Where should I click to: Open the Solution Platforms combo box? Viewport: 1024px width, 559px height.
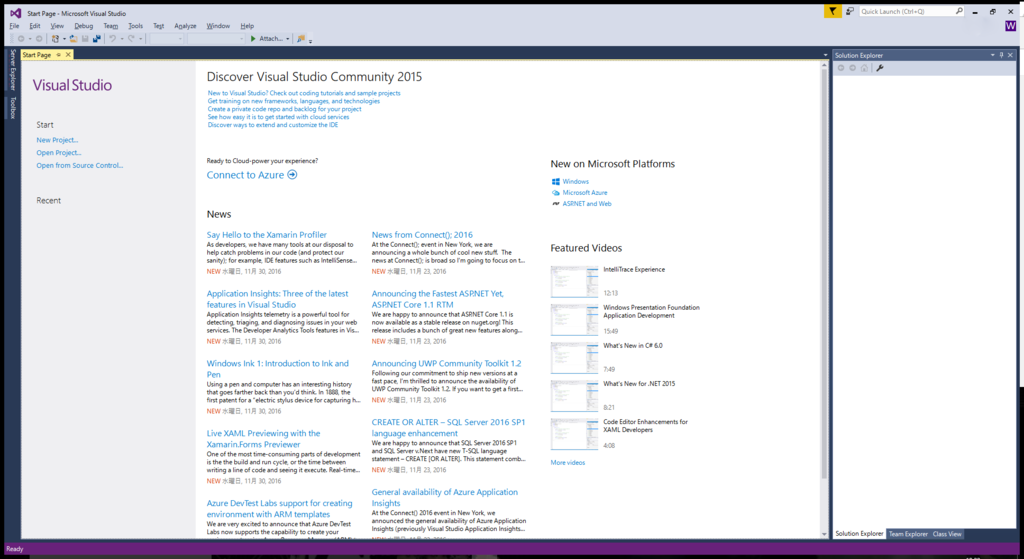click(216, 39)
